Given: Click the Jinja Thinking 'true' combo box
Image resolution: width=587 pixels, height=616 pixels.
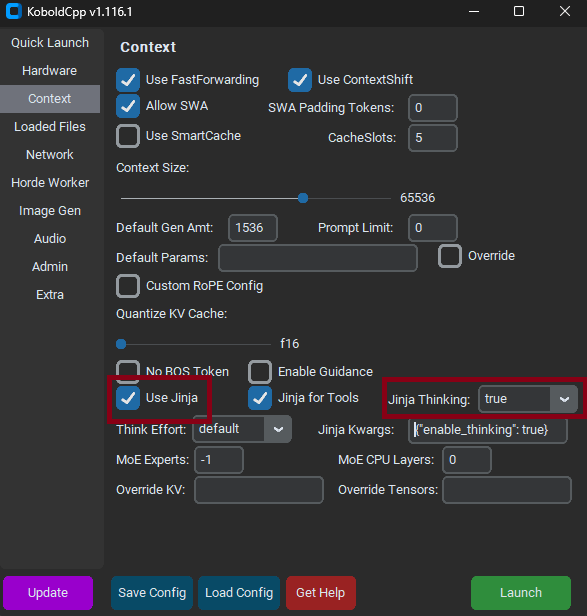Looking at the screenshot, I should tap(528, 399).
